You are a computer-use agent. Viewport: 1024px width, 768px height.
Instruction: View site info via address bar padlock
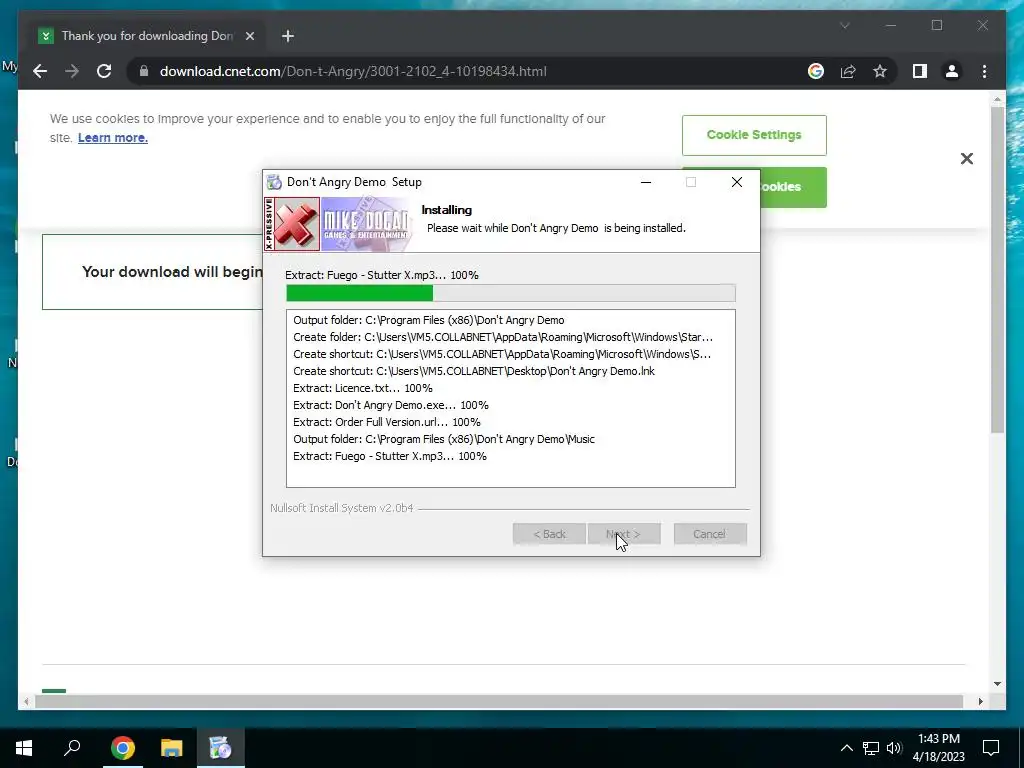coord(144,71)
